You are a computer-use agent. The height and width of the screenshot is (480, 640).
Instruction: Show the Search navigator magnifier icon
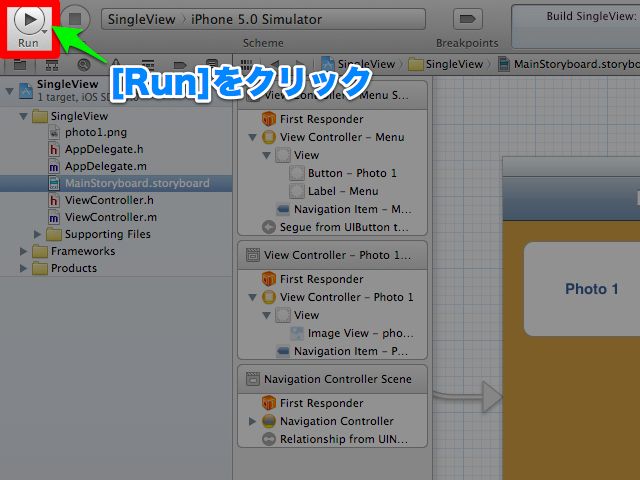[x=84, y=64]
